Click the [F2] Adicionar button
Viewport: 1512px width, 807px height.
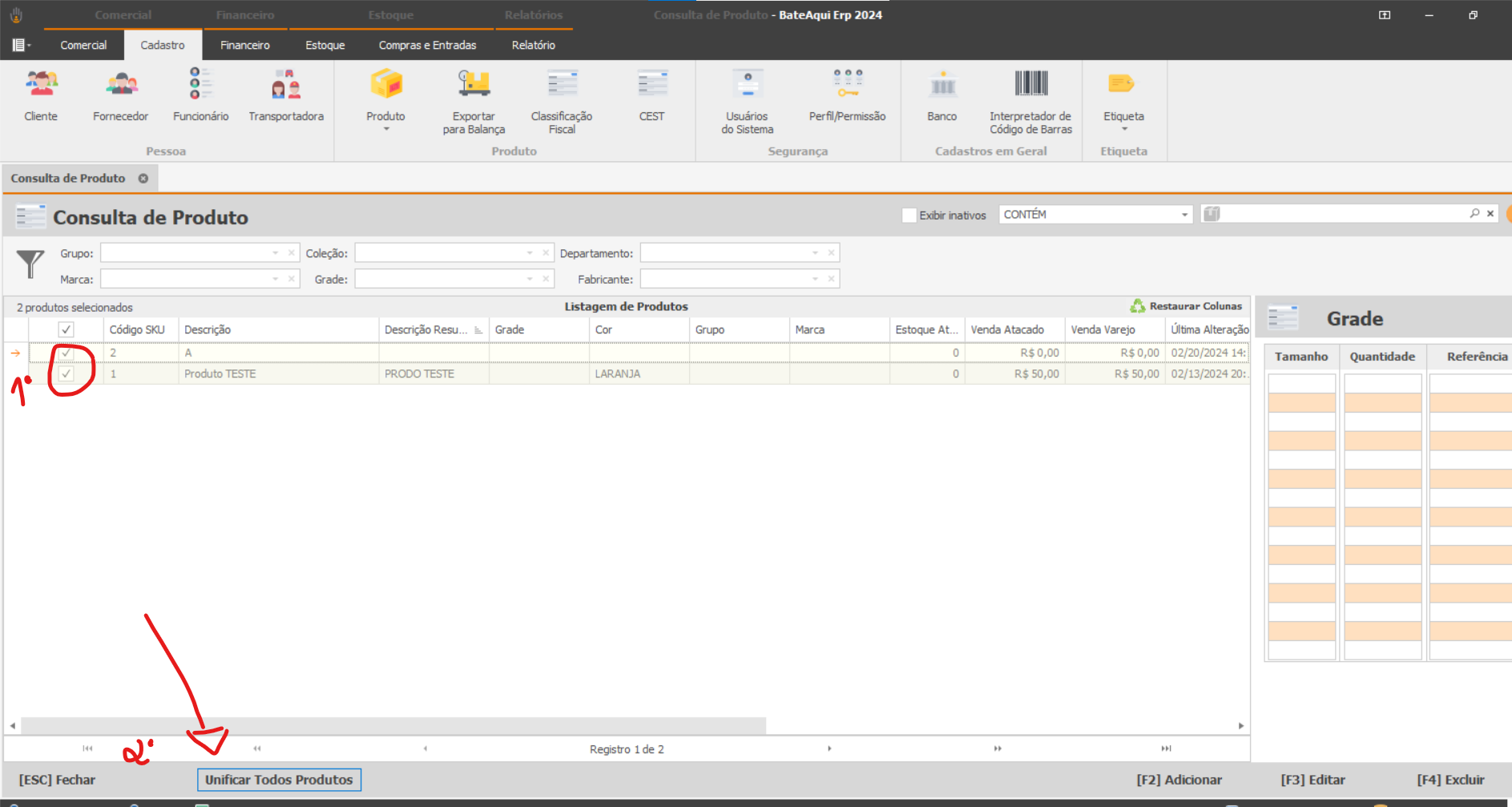[x=1179, y=780]
